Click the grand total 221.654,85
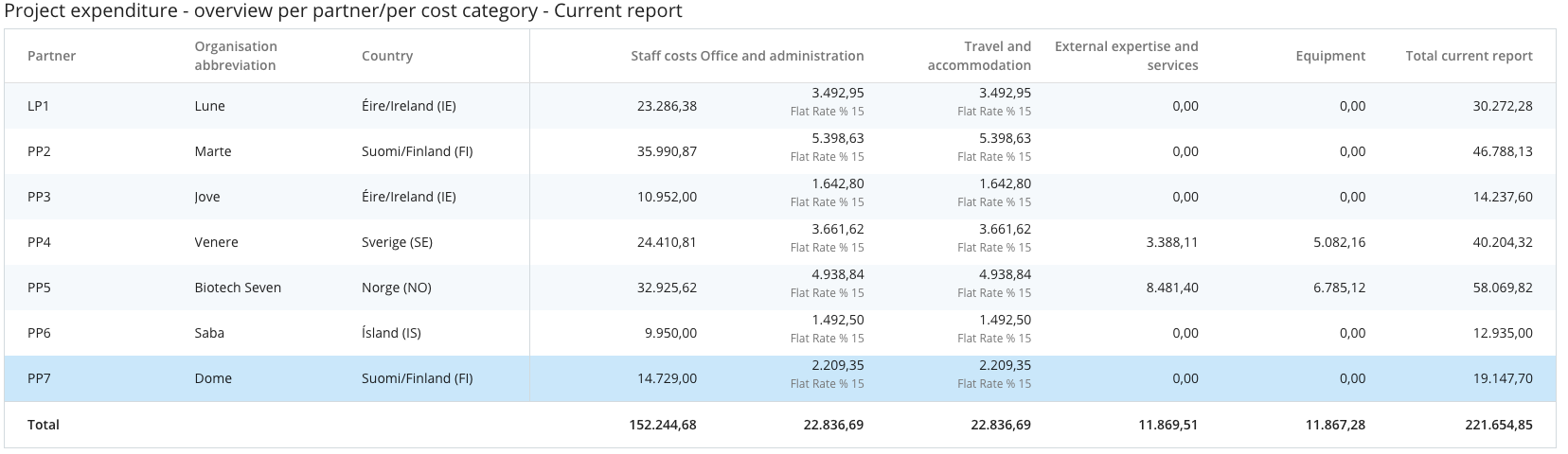 pos(1498,425)
